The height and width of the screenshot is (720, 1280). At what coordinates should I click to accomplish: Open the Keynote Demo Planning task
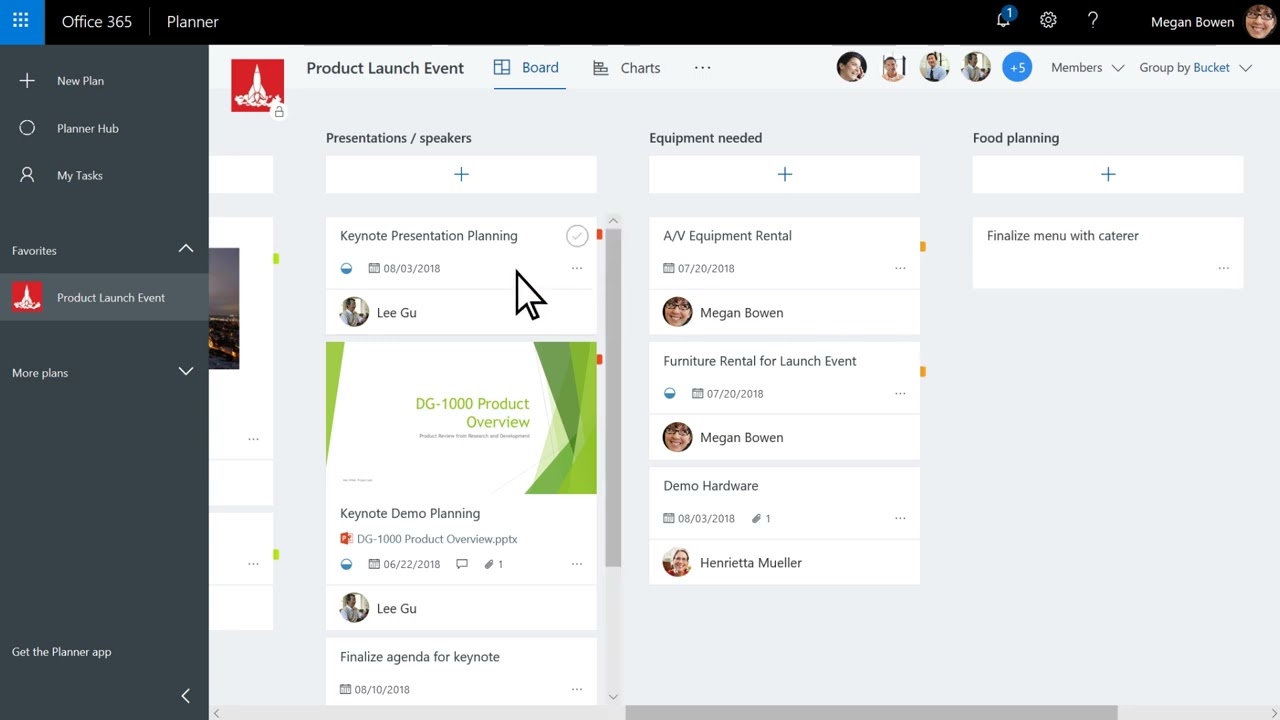click(410, 513)
